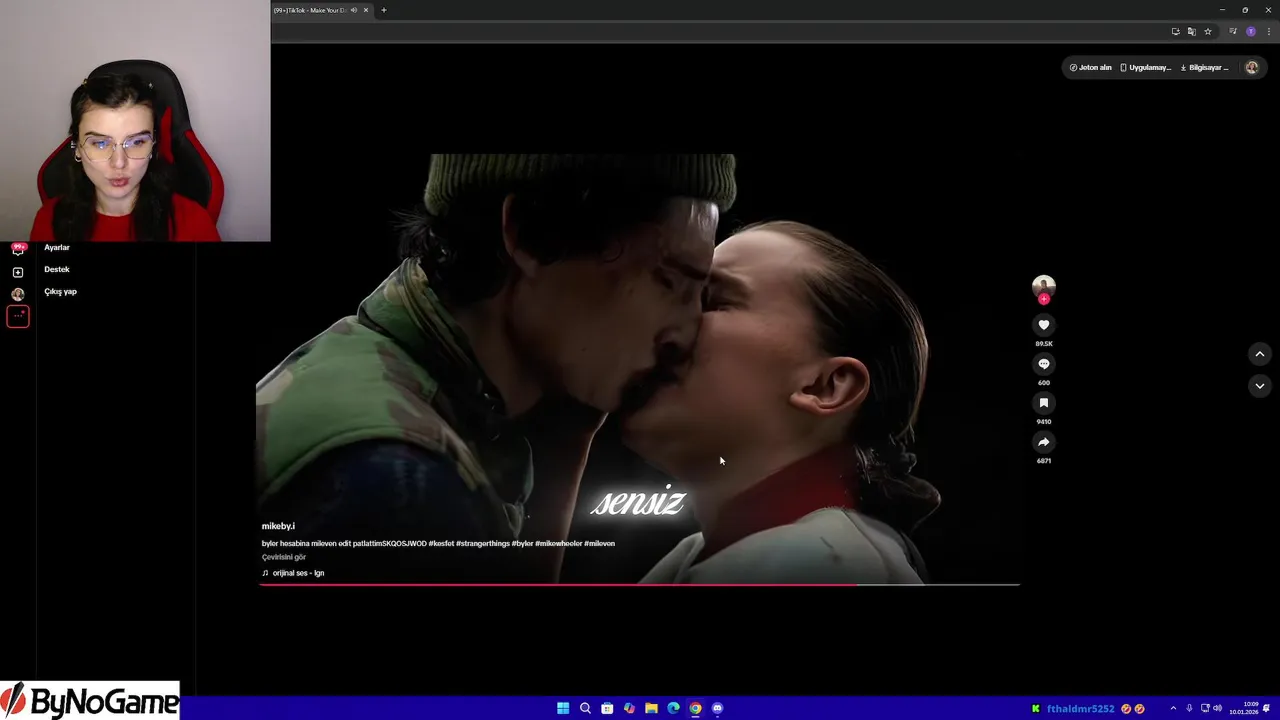Viewport: 1280px width, 720px height.
Task: Open the mikeby.i username link
Action: point(278,526)
